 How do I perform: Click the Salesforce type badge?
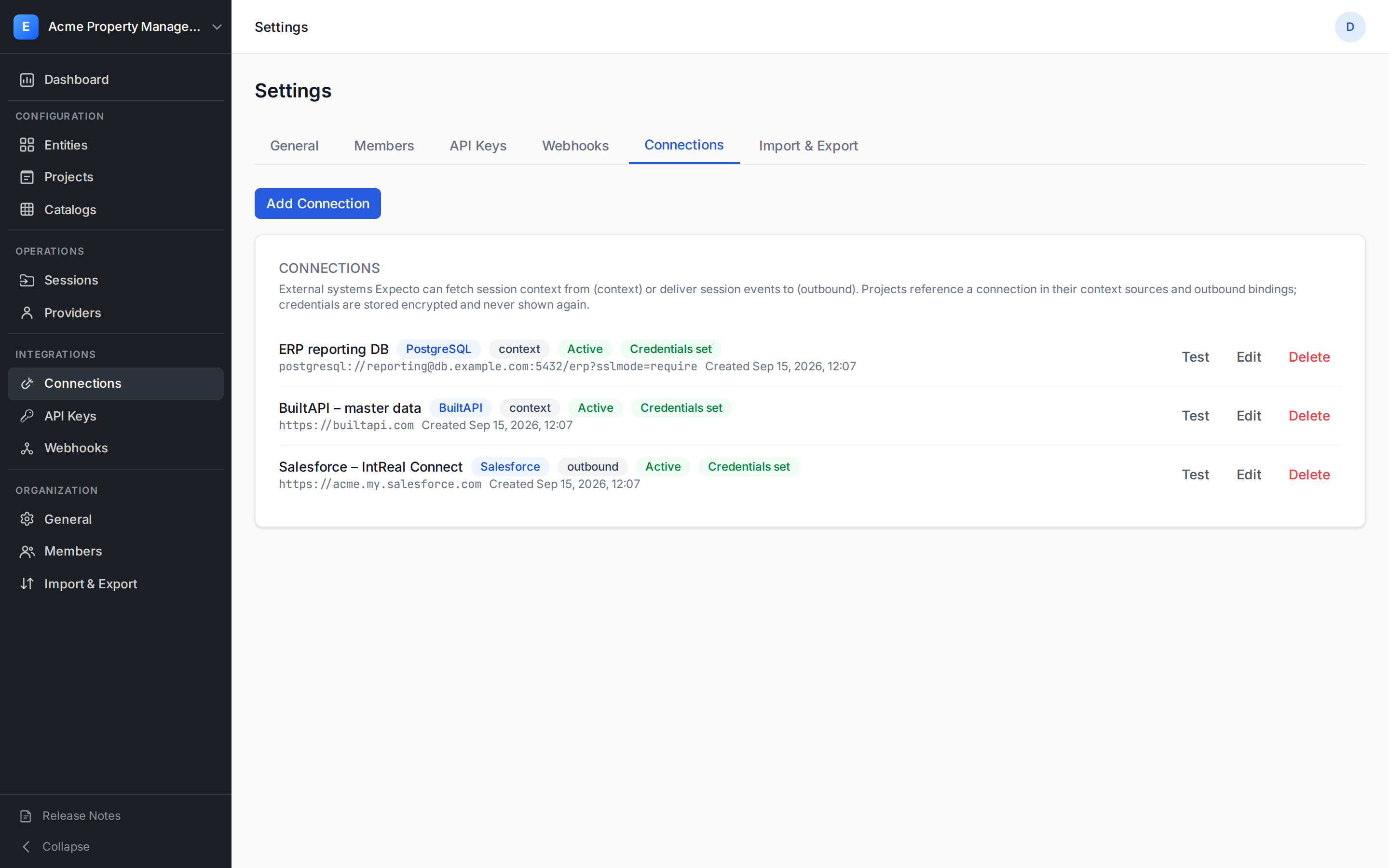[510, 467]
